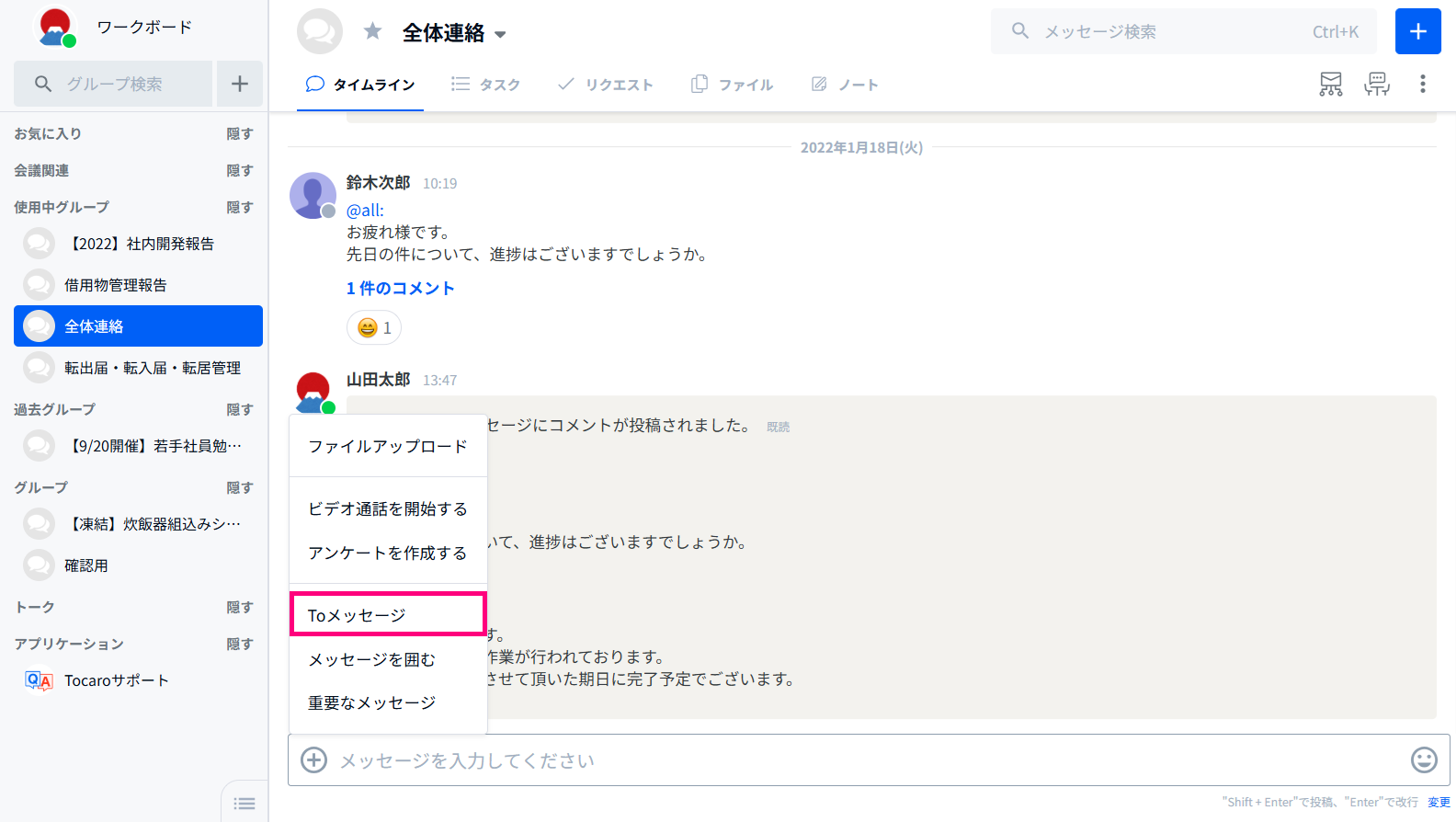Screen dimensions: 1456x822
Task: Click 山田太郎's avatar
Action: (313, 393)
